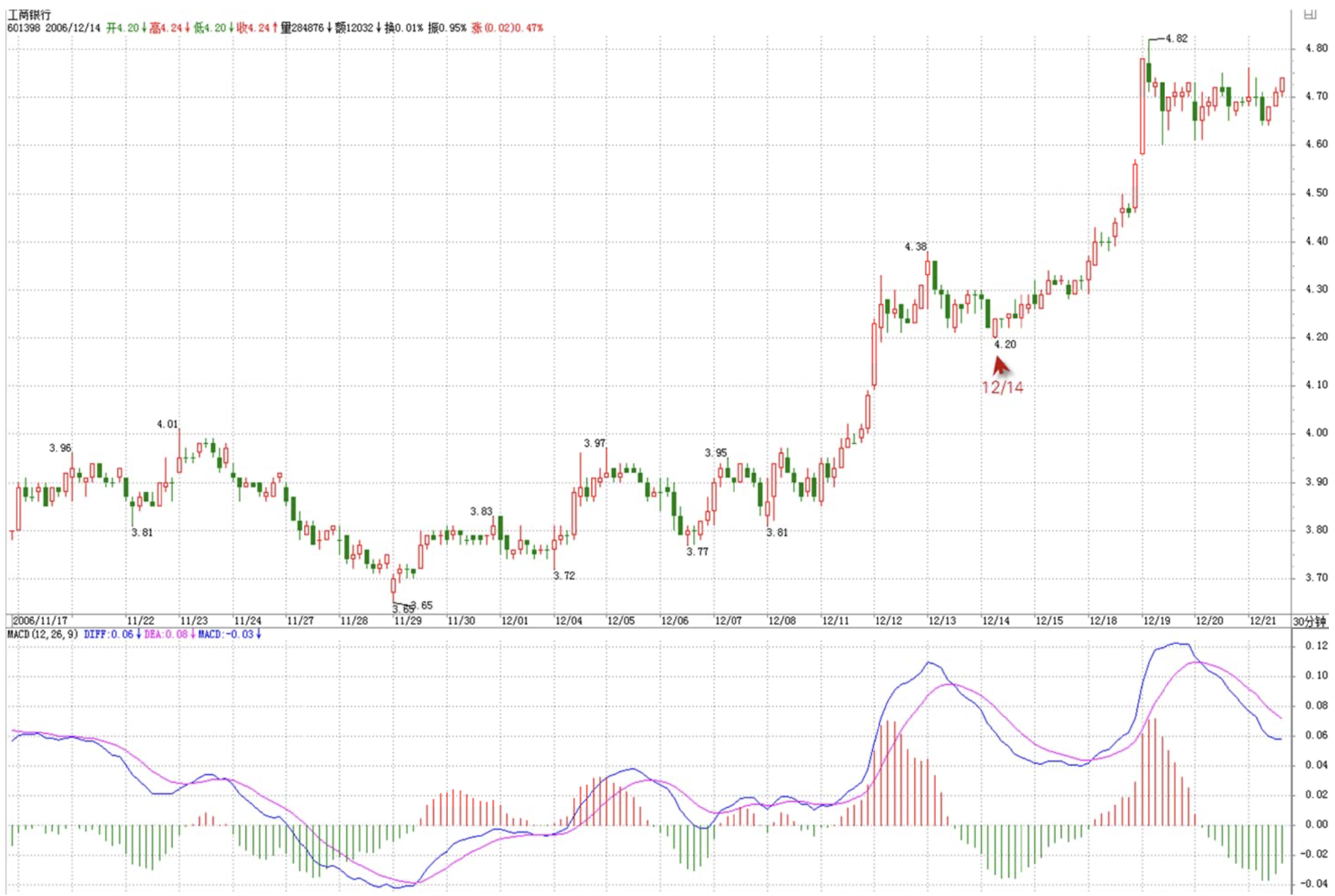Select the 11/29 date on time axis
The width and height of the screenshot is (1335, 896).
pos(407,621)
